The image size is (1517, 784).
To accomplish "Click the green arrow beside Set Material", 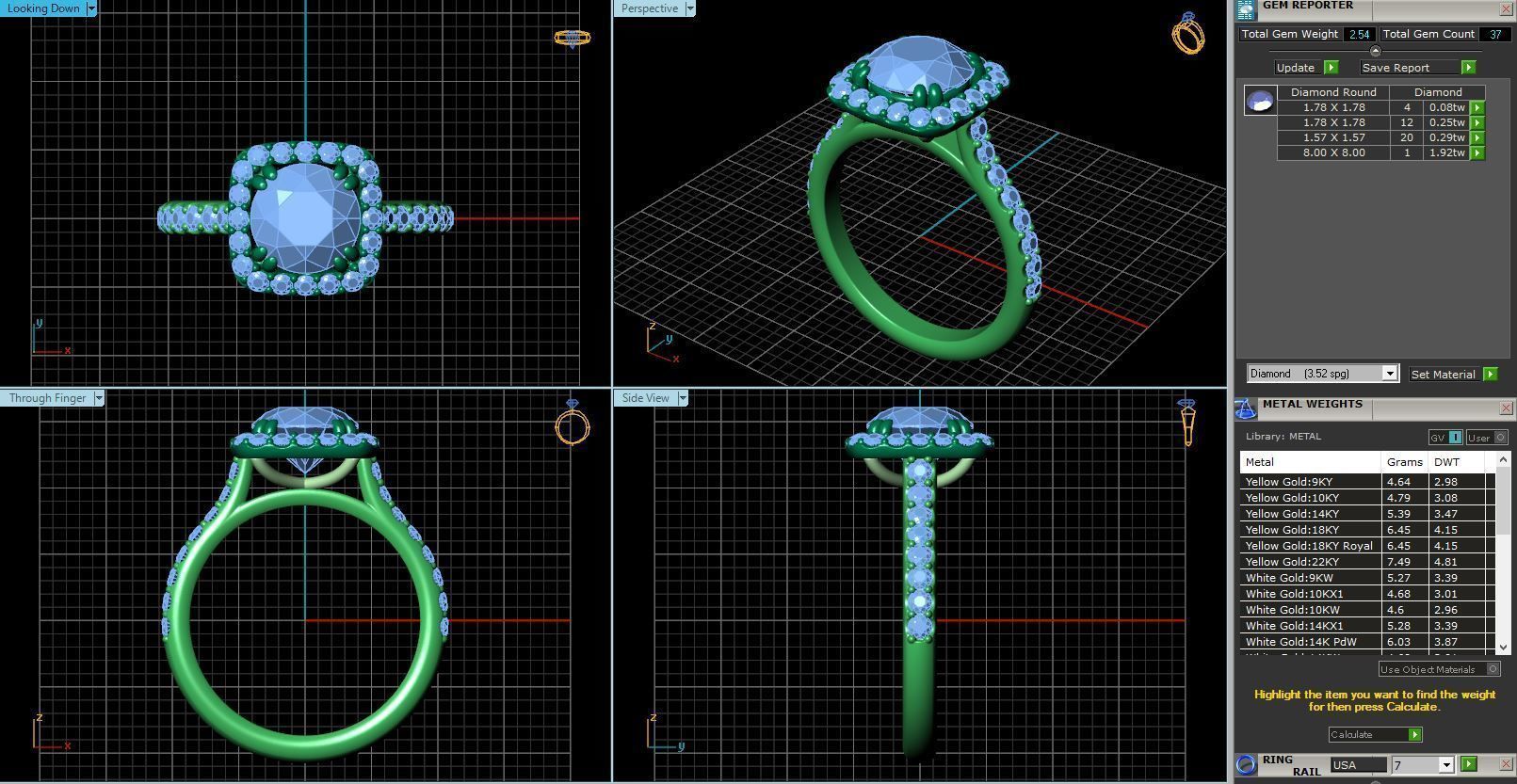I will click(x=1490, y=374).
